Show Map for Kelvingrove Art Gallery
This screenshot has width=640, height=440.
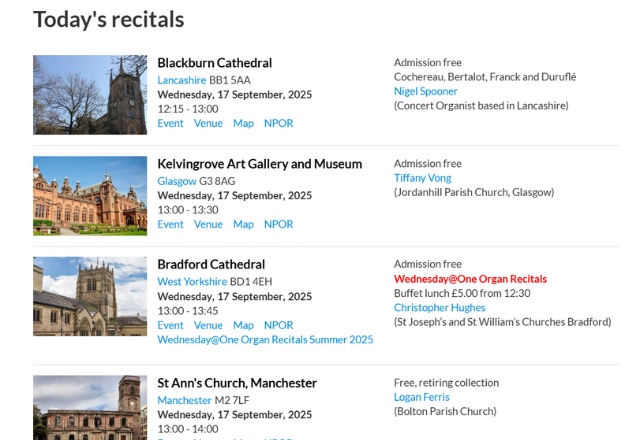(x=243, y=224)
